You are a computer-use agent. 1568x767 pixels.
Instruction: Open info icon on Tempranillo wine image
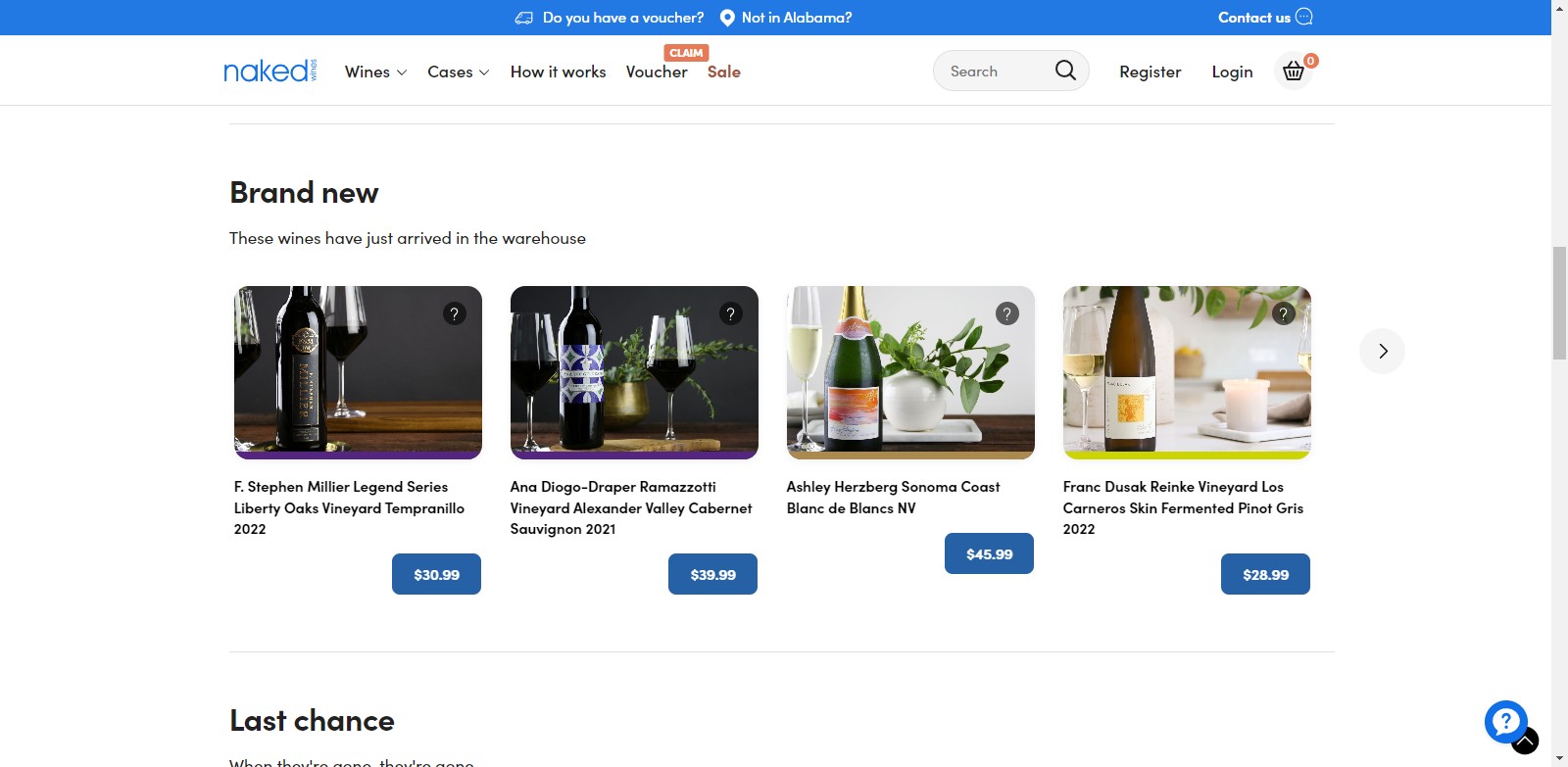[x=454, y=313]
